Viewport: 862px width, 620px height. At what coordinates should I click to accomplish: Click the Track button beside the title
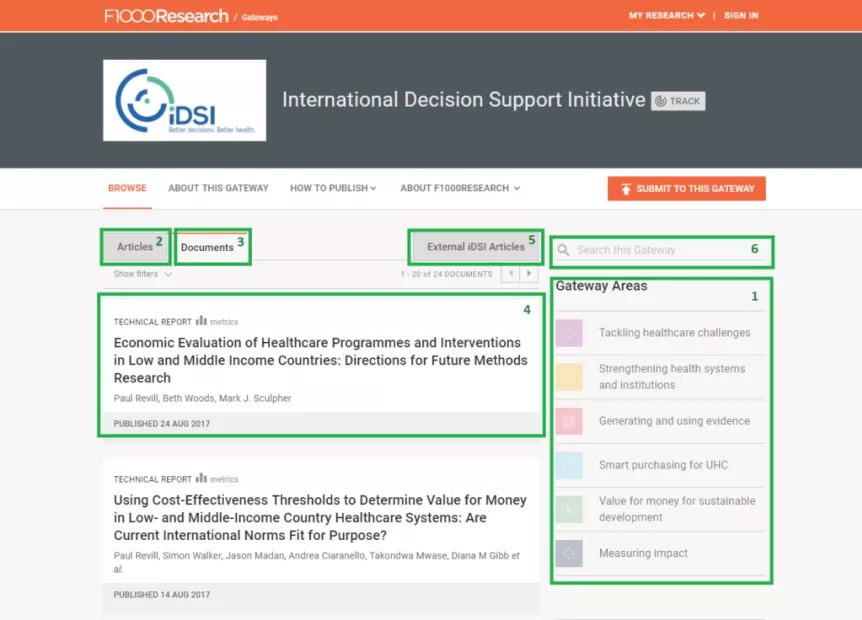click(678, 101)
